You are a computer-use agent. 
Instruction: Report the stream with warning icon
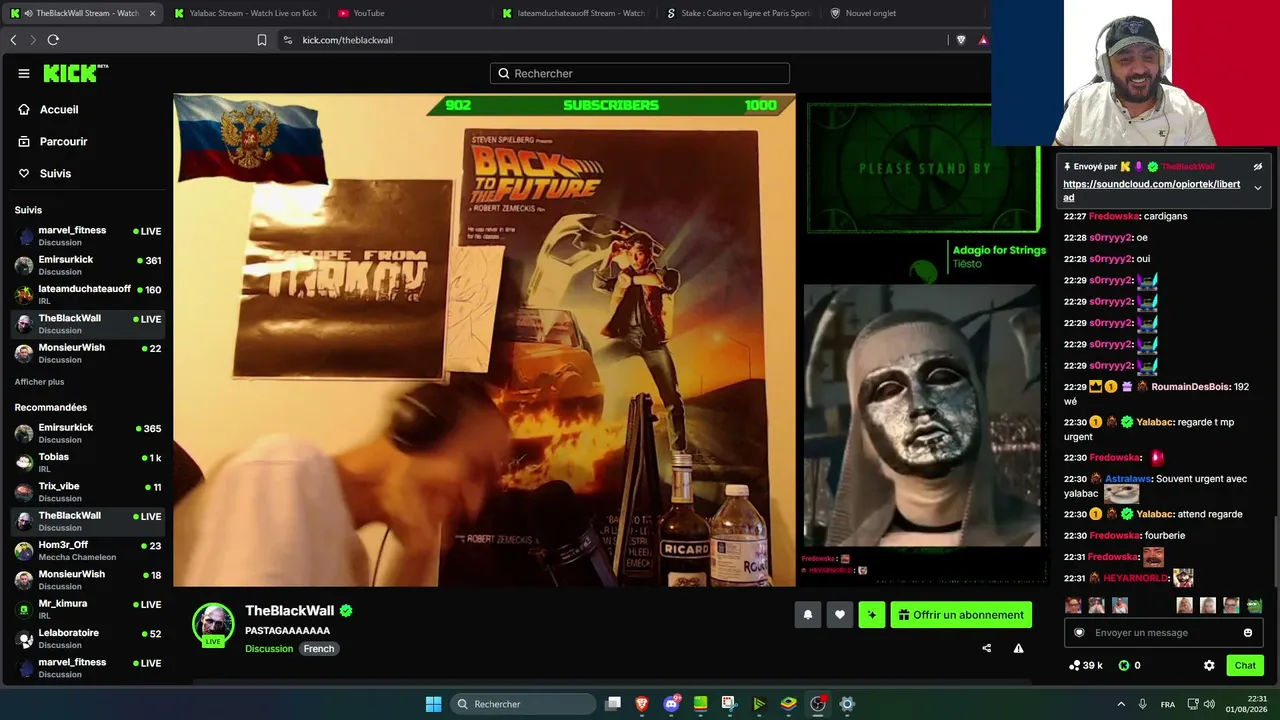[1018, 648]
